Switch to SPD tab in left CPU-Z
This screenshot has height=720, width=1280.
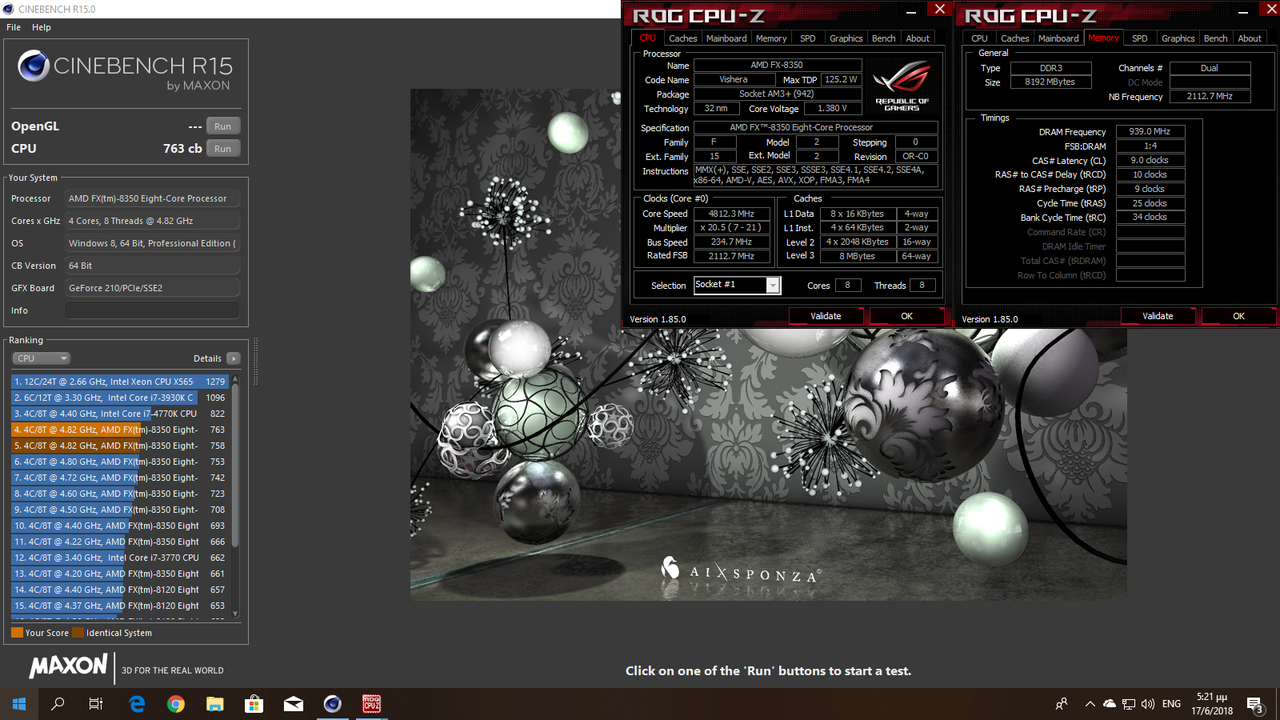pos(807,38)
